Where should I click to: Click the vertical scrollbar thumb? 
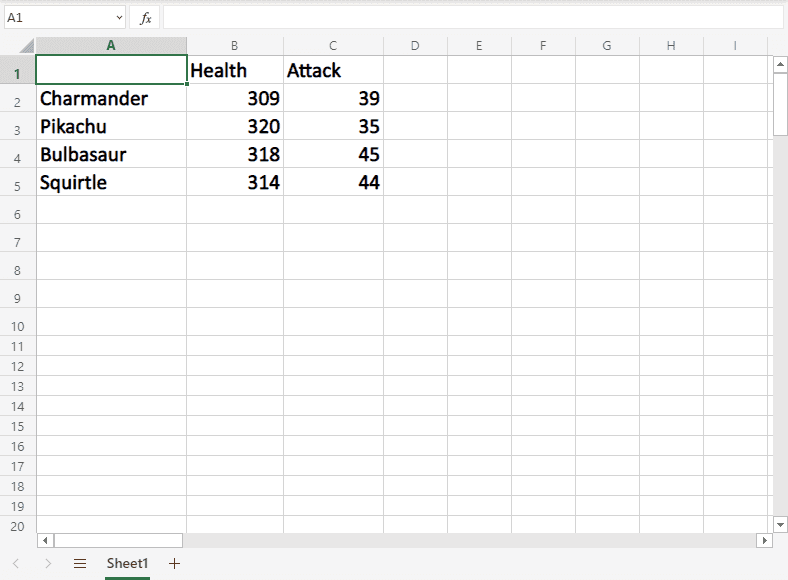pyautogui.click(x=780, y=104)
